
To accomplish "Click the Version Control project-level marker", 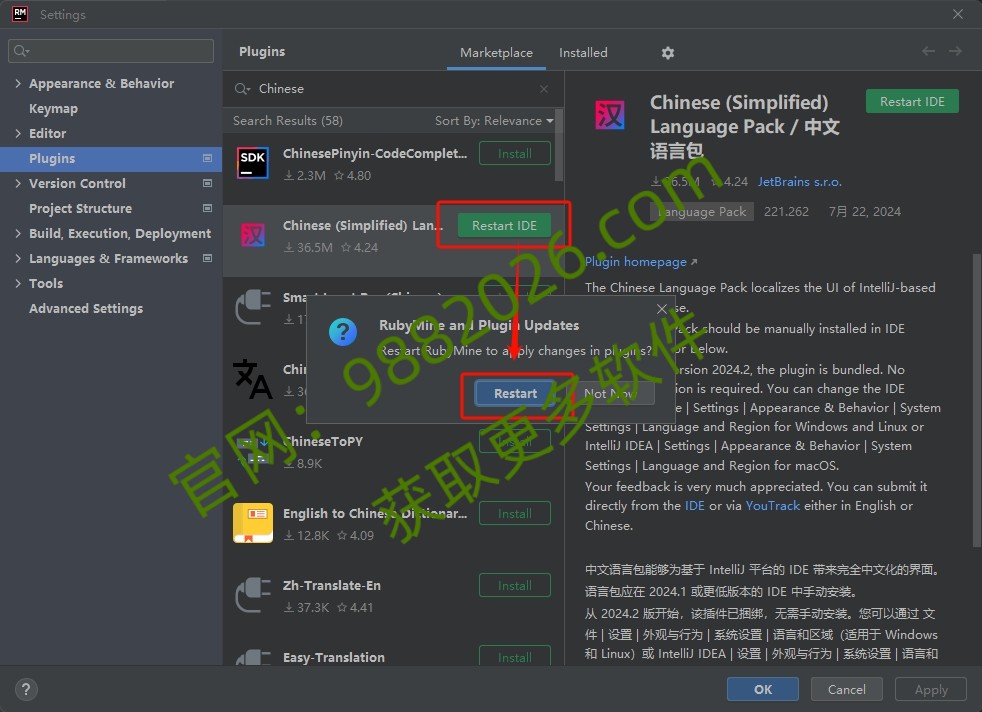I will click(x=207, y=183).
